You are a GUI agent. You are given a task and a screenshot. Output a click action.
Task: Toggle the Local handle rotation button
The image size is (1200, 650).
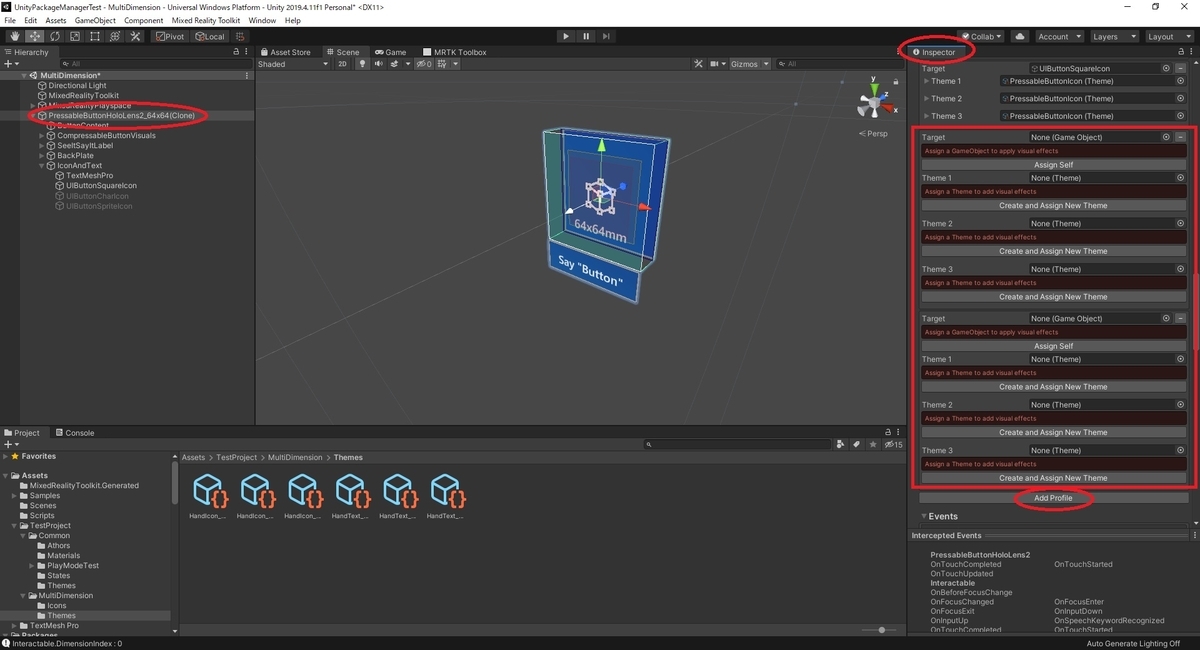pos(210,37)
